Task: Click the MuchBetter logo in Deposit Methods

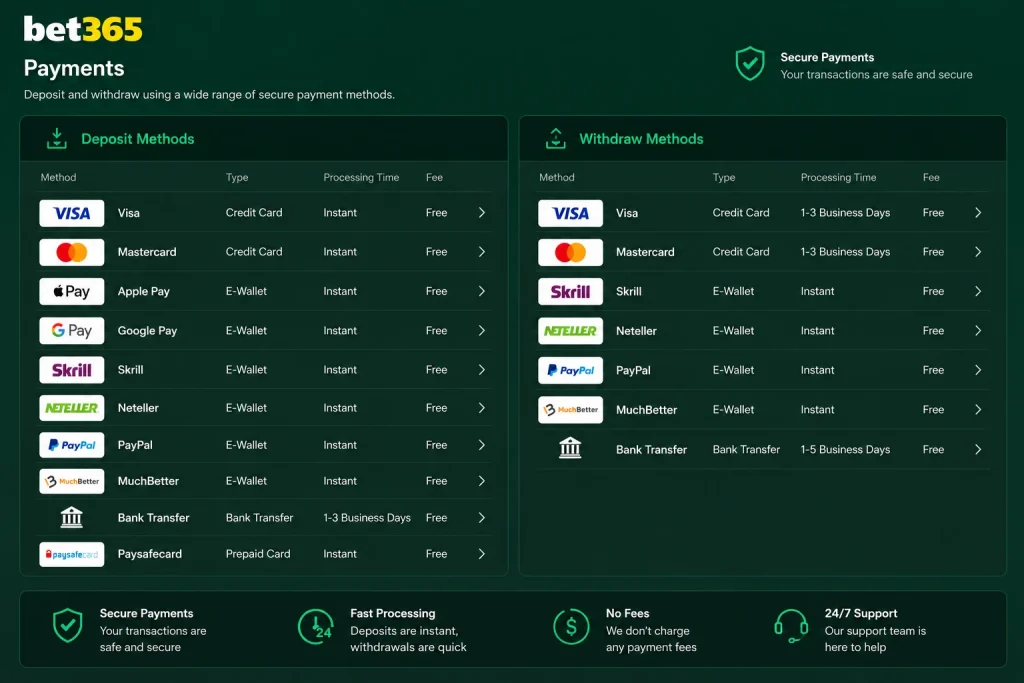Action: pyautogui.click(x=72, y=481)
